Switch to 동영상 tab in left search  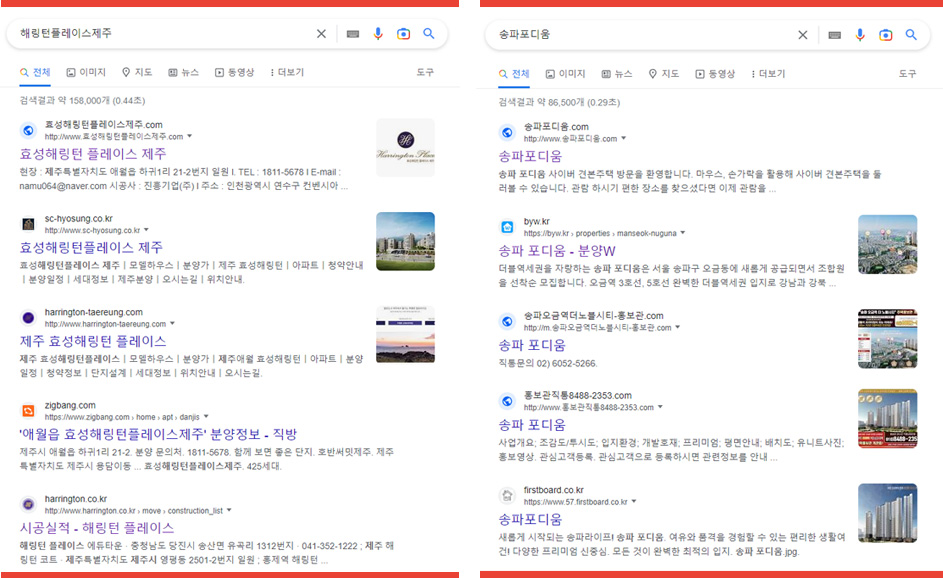(x=234, y=73)
